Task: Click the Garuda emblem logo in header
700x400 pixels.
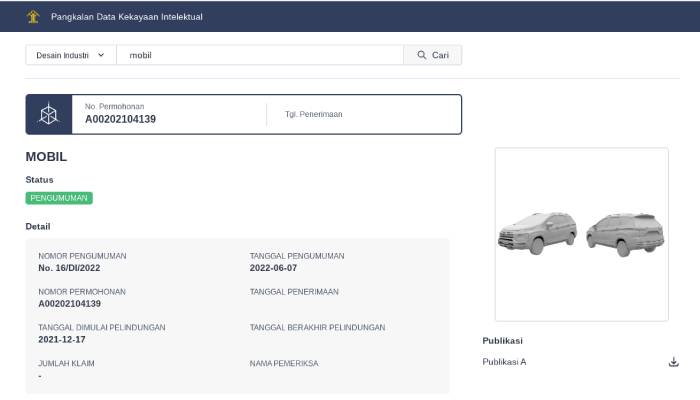Action: click(x=33, y=17)
